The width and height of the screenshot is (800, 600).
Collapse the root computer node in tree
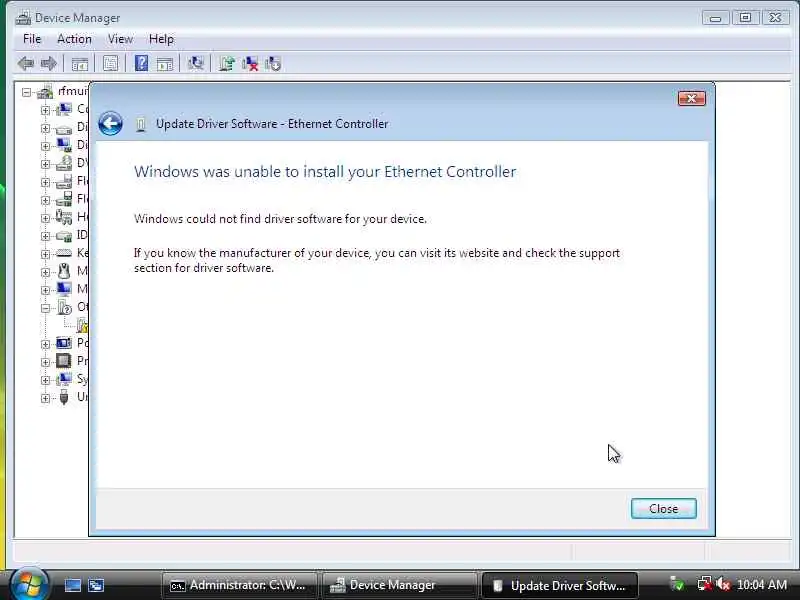click(x=27, y=92)
